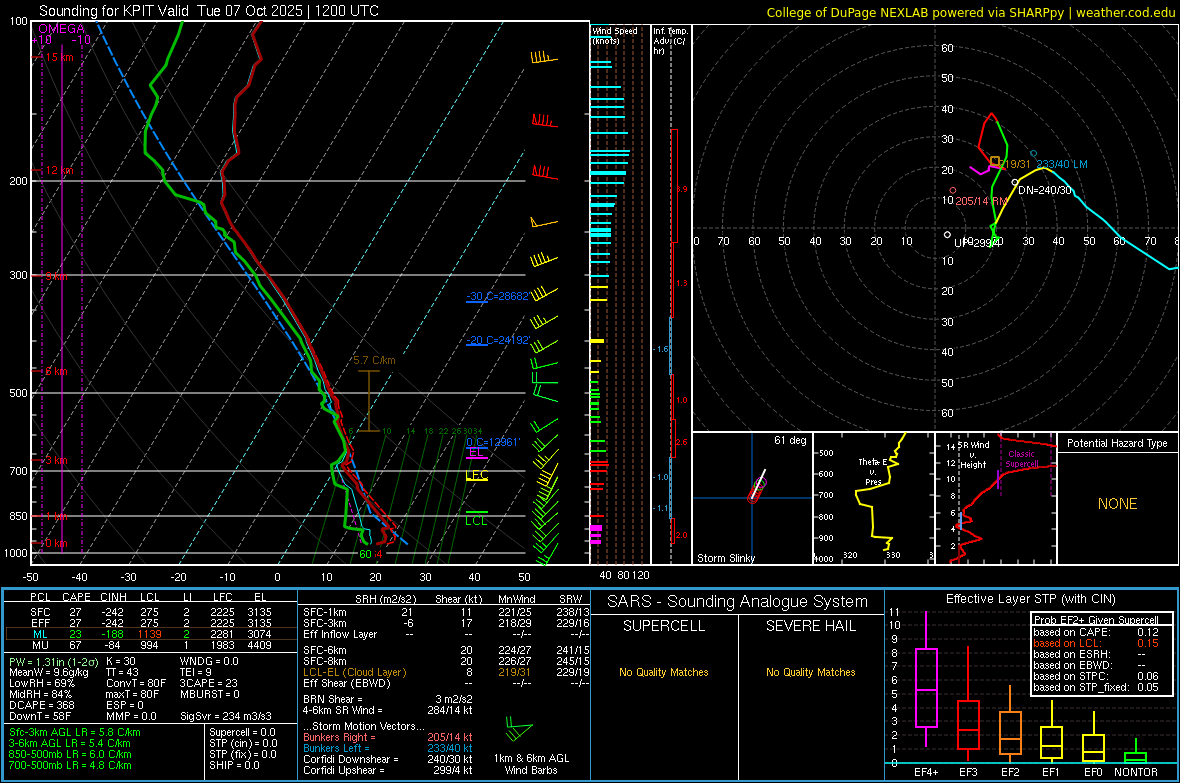Screen dimensions: 1180x783
Task: Click the LFC marker on the Skew-T
Action: (476, 475)
